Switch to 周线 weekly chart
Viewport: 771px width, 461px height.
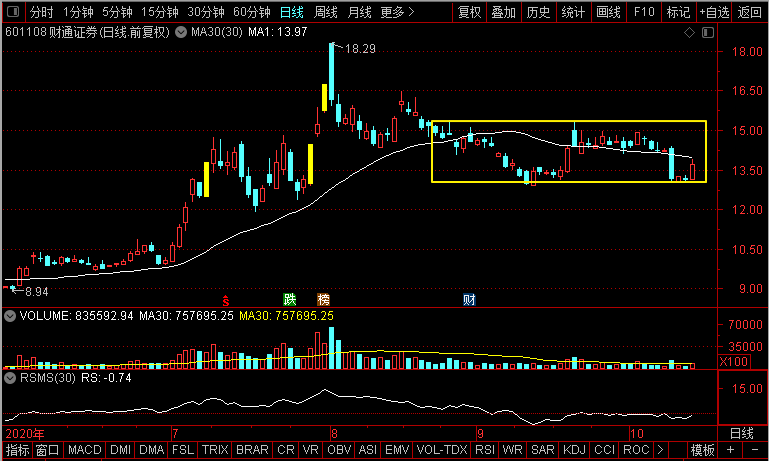pos(326,12)
